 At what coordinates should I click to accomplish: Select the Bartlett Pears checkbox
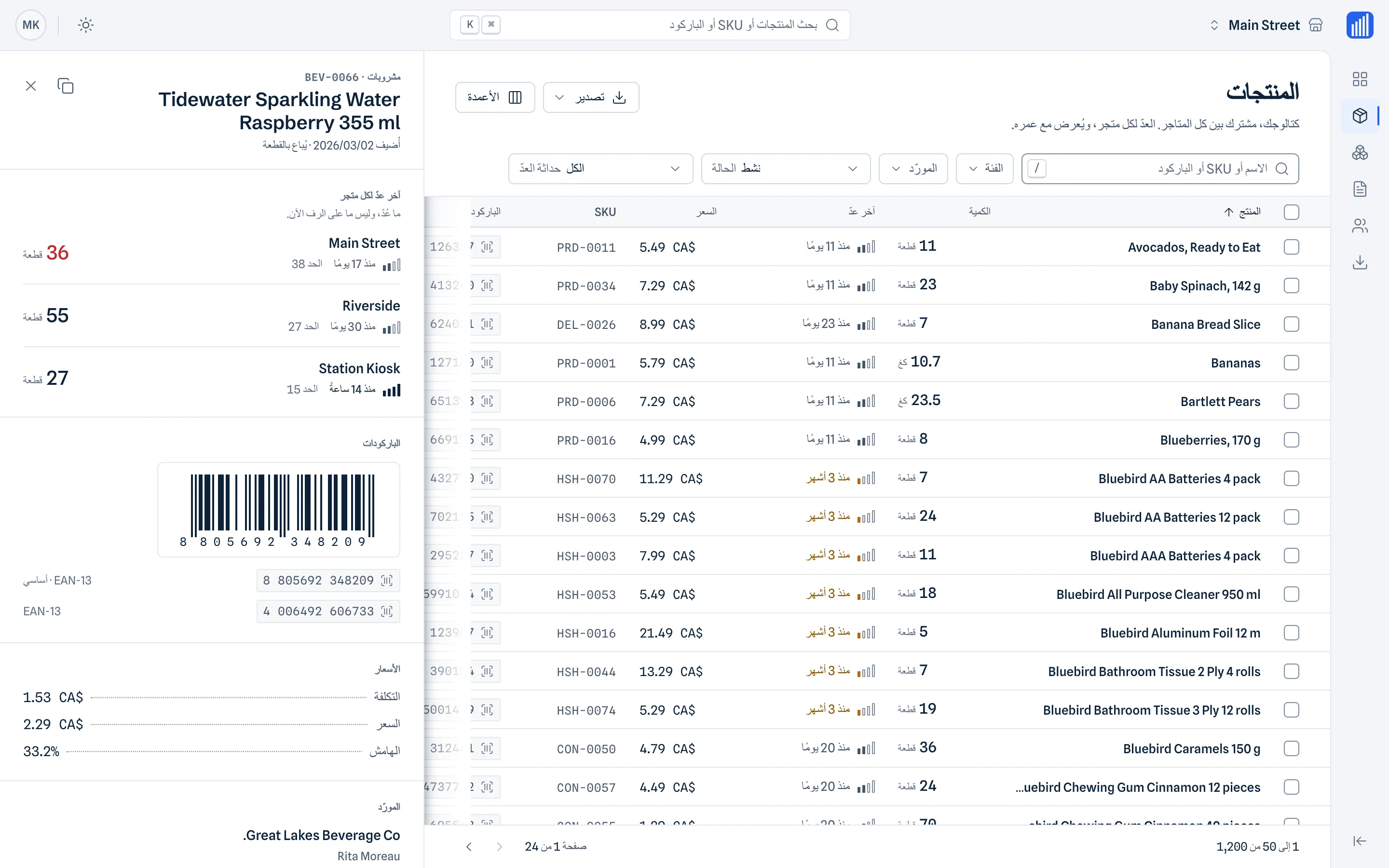click(x=1292, y=401)
